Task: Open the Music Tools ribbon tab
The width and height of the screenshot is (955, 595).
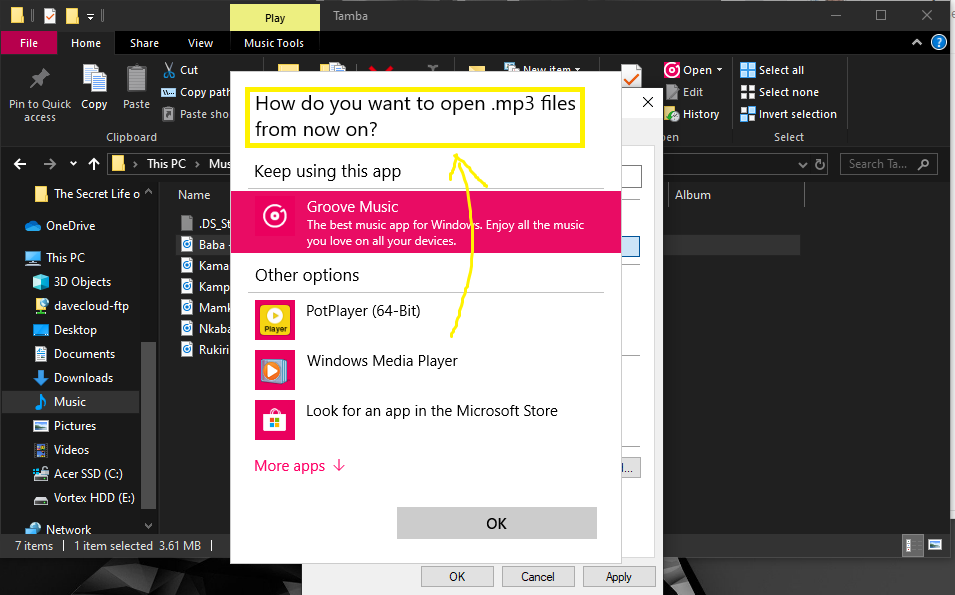Action: [274, 43]
